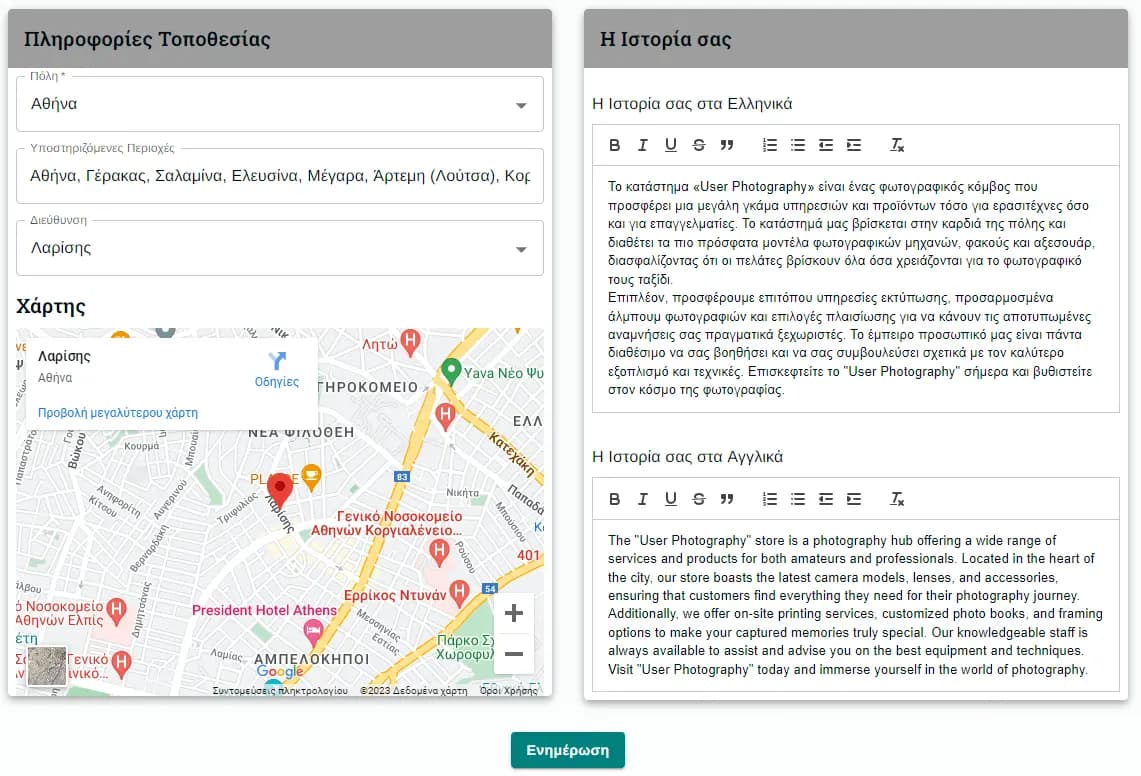Click the route 54 road shield
The image size is (1141, 776).
point(490,588)
